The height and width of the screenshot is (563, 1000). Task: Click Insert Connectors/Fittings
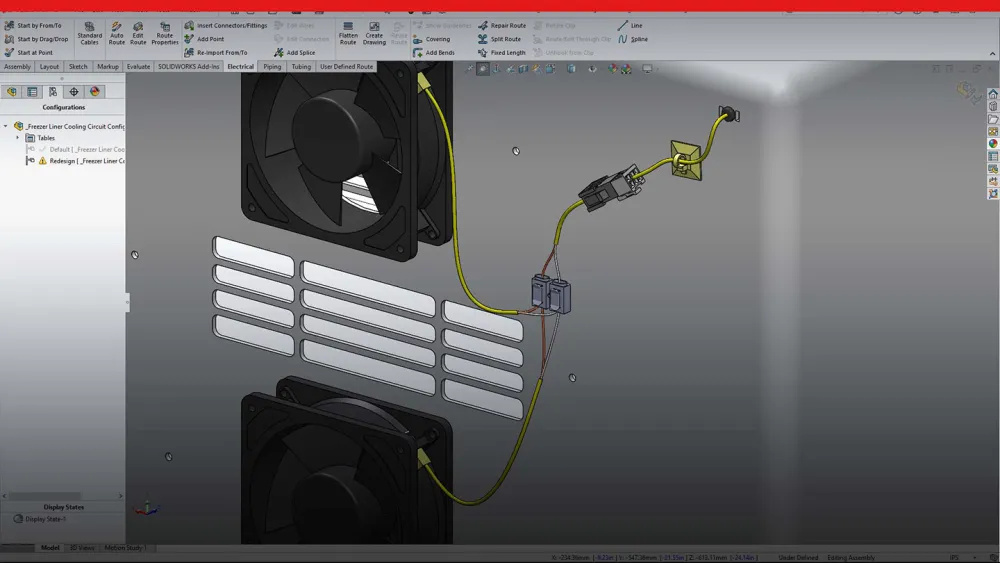click(x=226, y=26)
